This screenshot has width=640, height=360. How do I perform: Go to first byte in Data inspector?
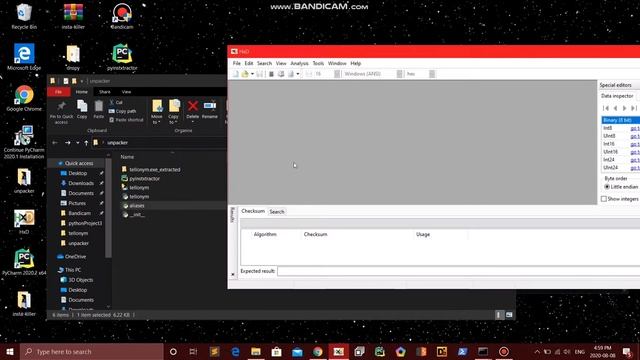coord(606,108)
